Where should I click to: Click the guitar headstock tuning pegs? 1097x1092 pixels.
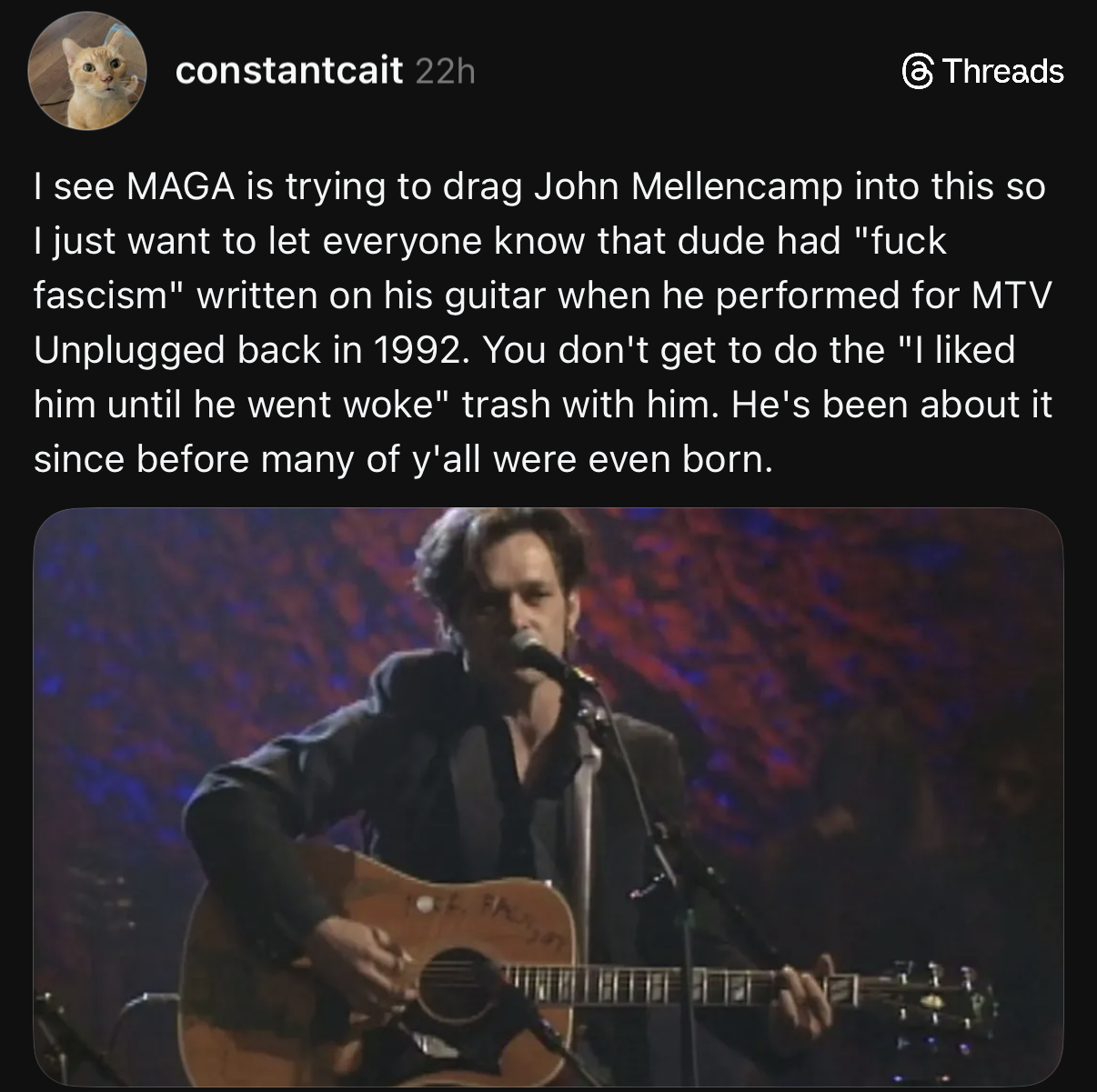(x=946, y=1000)
